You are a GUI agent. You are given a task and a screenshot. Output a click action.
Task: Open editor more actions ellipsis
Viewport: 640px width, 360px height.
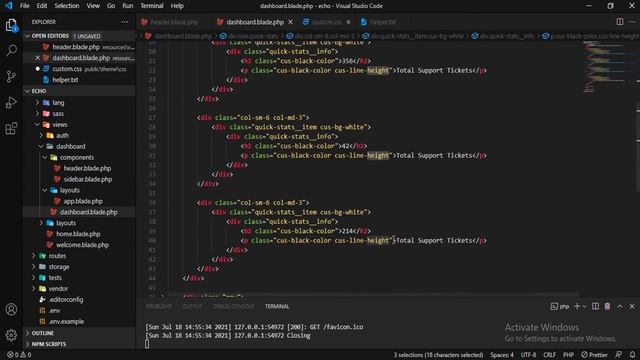632,22
